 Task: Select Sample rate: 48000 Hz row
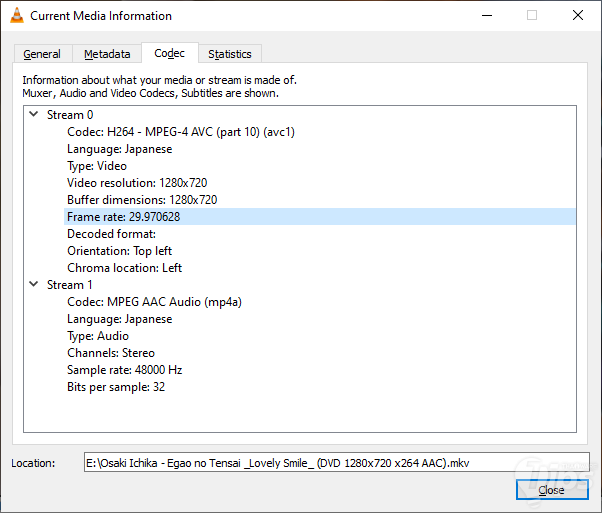tap(320, 370)
